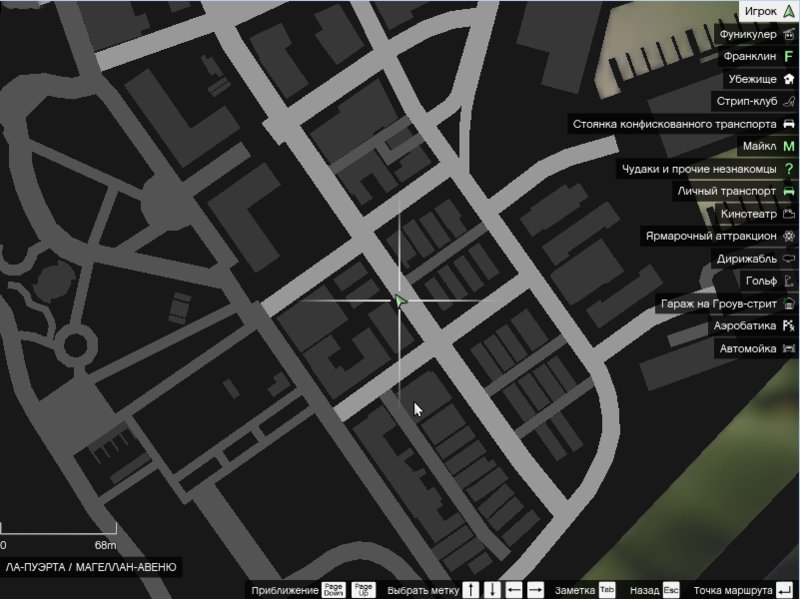Select the Дирижабль blimp icon

[789, 259]
